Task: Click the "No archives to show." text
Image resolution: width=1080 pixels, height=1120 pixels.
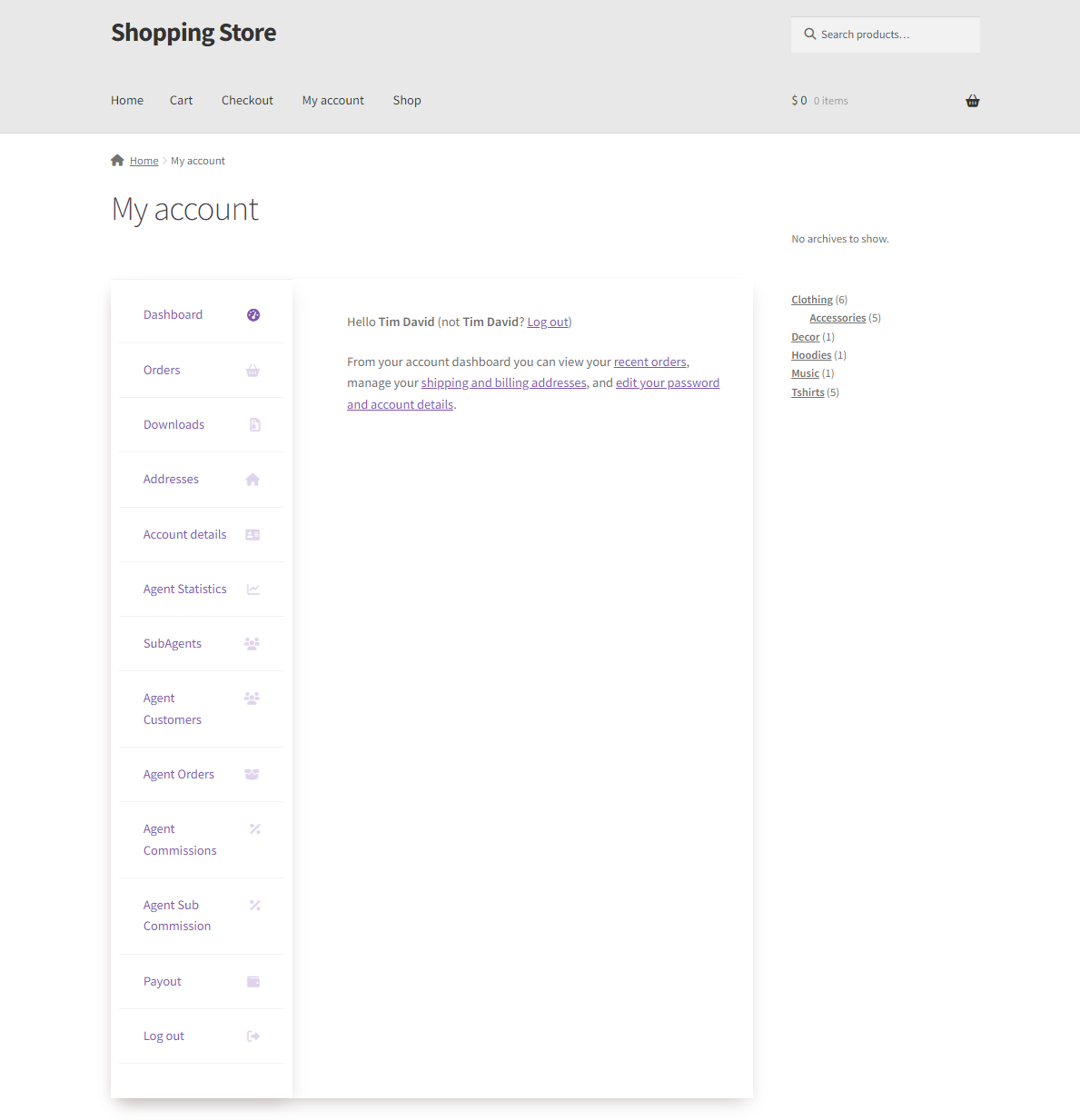Action: pyautogui.click(x=840, y=239)
